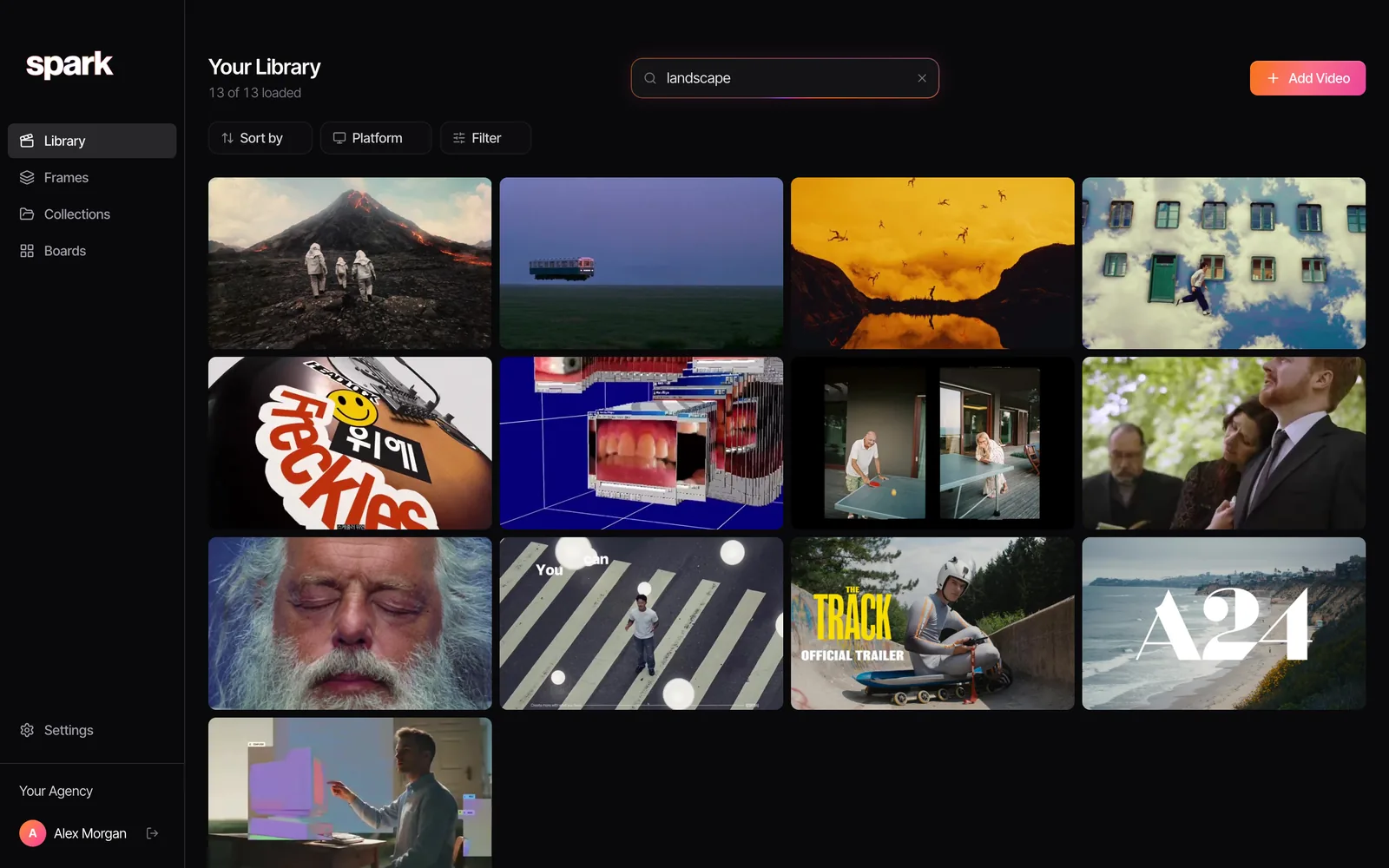Click the Alex Morgan name
Viewport: 1389px width, 868px height.
pyautogui.click(x=89, y=833)
